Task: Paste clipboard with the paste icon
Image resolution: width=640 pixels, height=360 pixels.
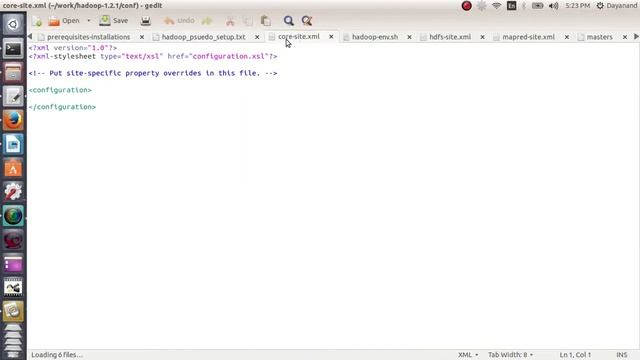Action: pyautogui.click(x=265, y=21)
